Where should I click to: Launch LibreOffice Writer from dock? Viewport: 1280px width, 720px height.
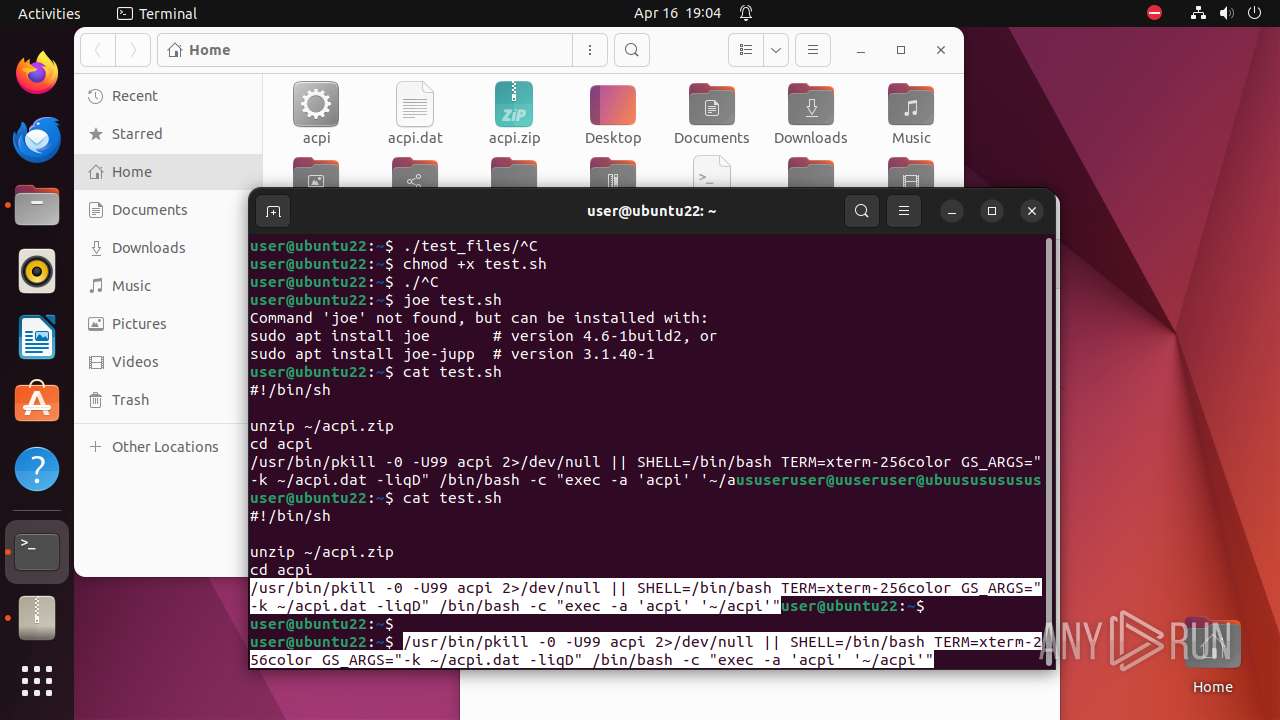[x=37, y=337]
